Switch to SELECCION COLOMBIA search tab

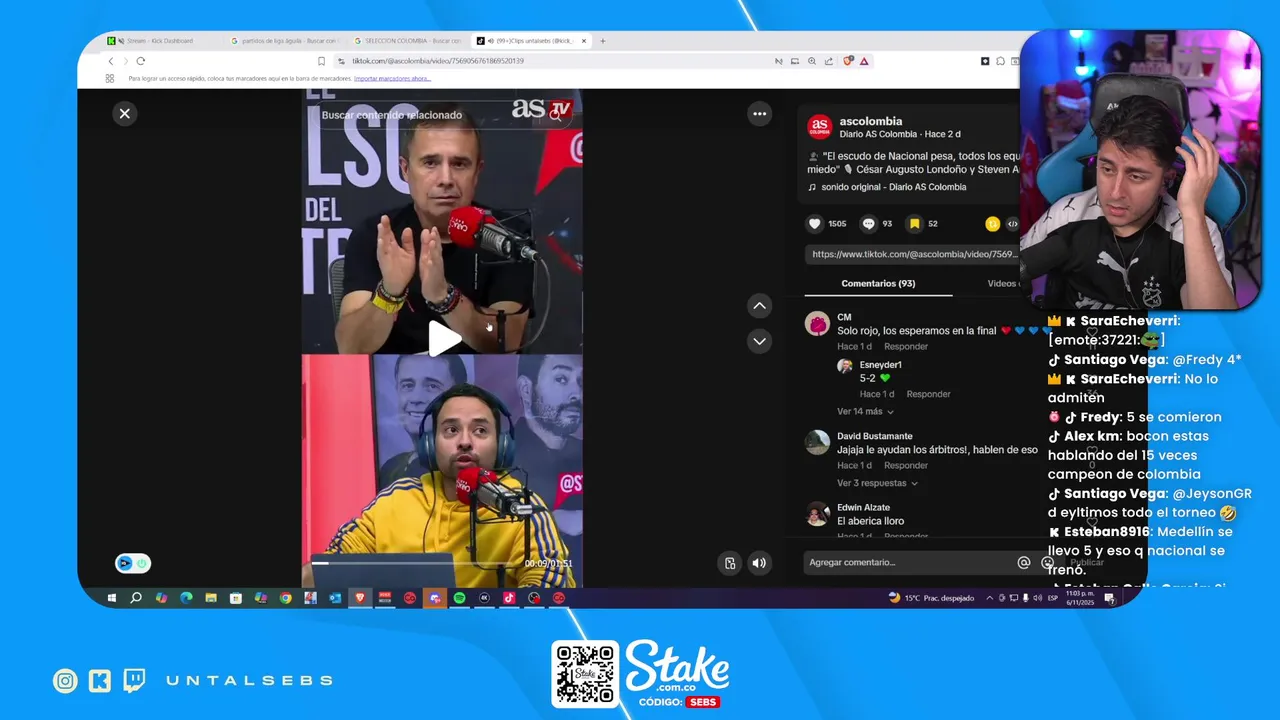[407, 41]
